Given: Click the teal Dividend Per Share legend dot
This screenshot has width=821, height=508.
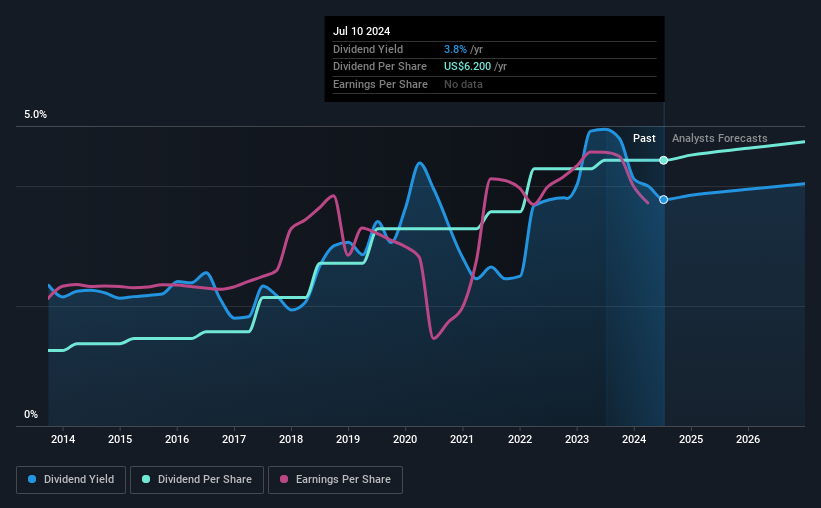Looking at the screenshot, I should (146, 479).
